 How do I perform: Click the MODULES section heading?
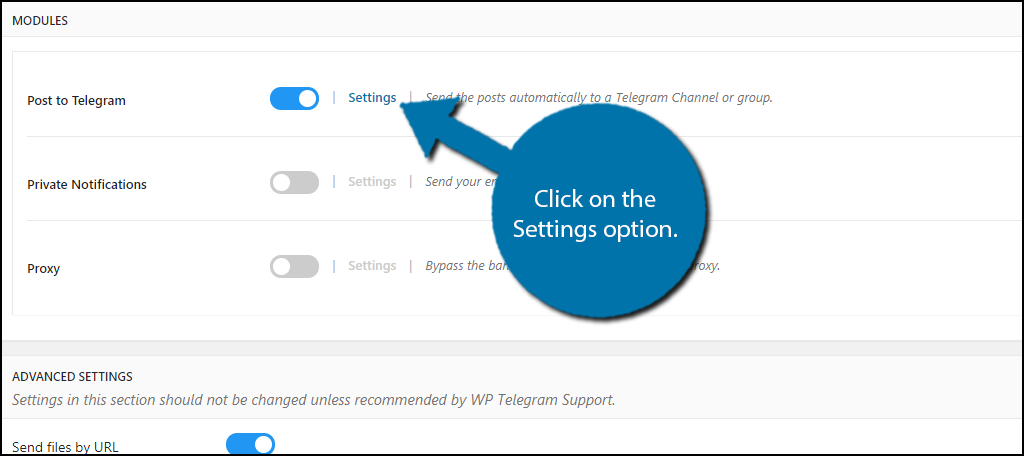(x=40, y=21)
